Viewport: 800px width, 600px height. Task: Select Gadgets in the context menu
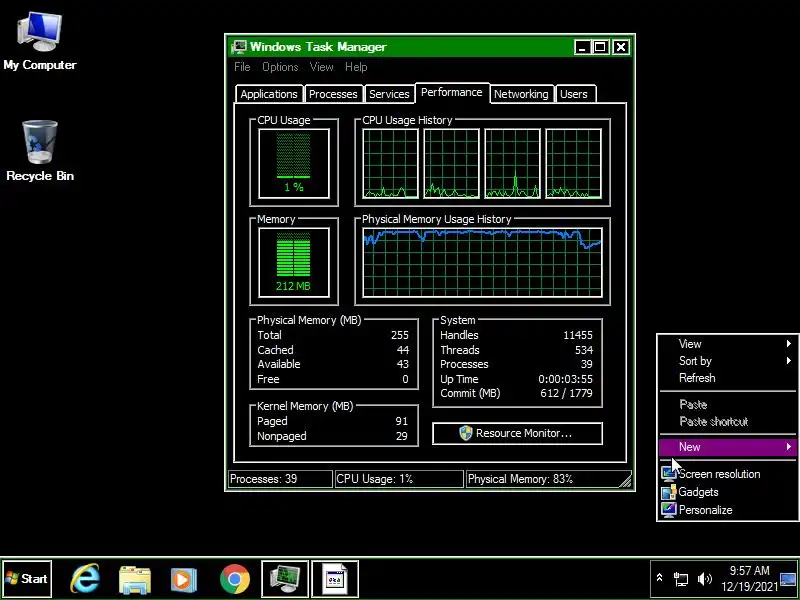coord(728,492)
